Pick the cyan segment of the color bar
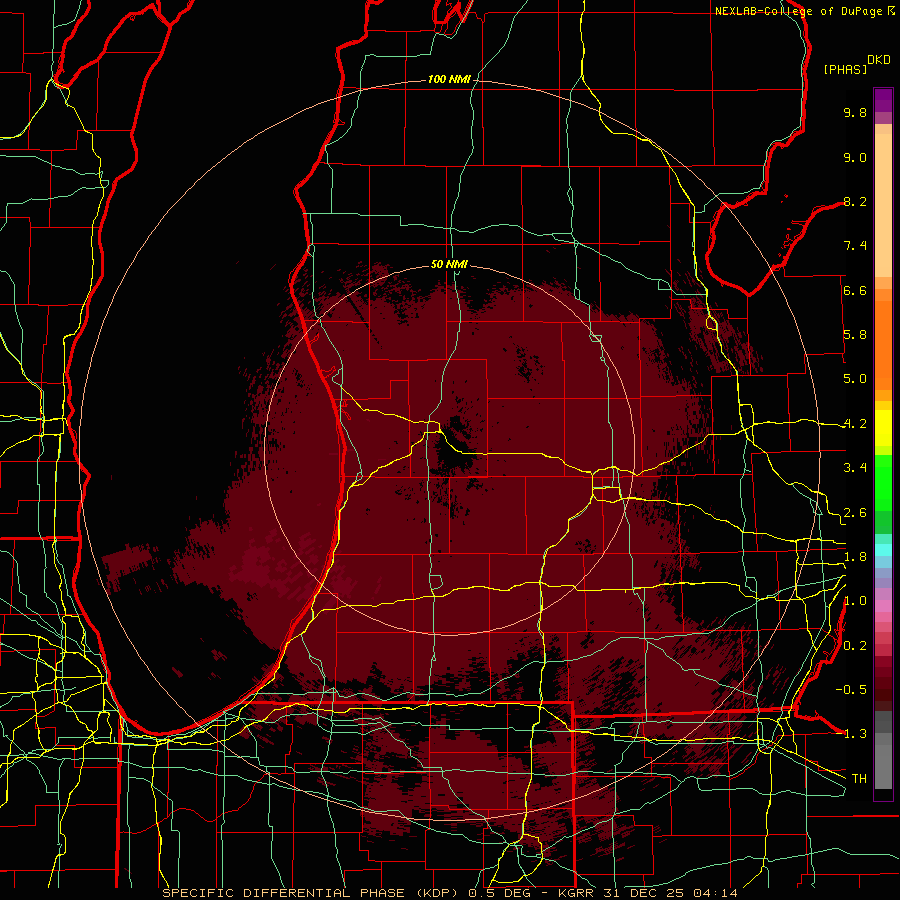 tap(883, 550)
